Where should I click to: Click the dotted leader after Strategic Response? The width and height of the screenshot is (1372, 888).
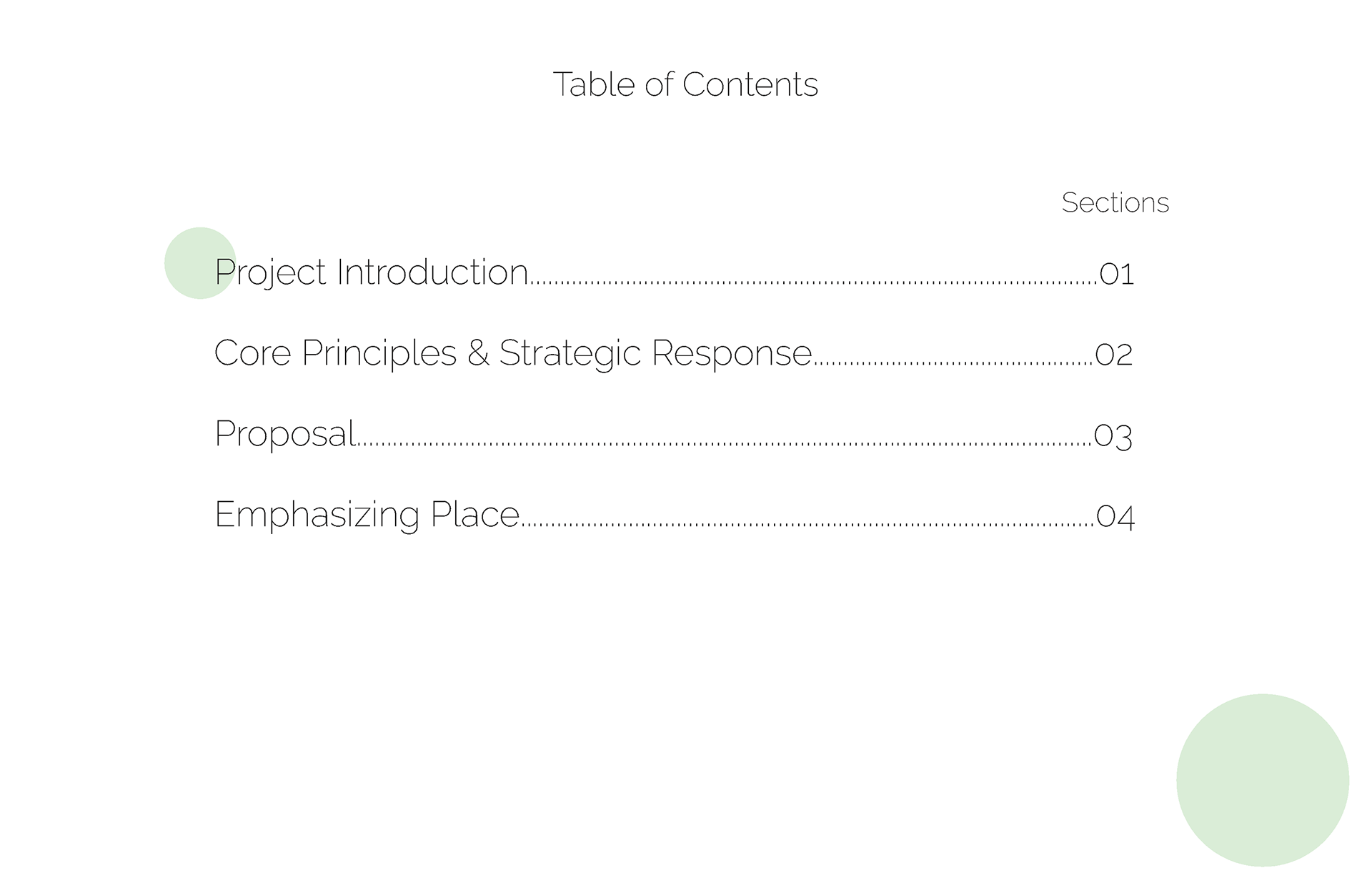953,363
